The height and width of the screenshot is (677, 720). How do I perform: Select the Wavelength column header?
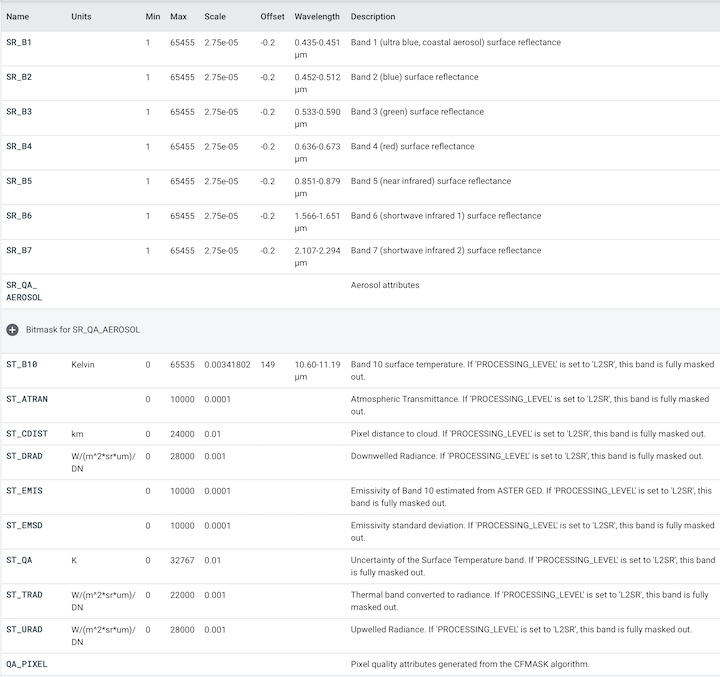point(317,17)
